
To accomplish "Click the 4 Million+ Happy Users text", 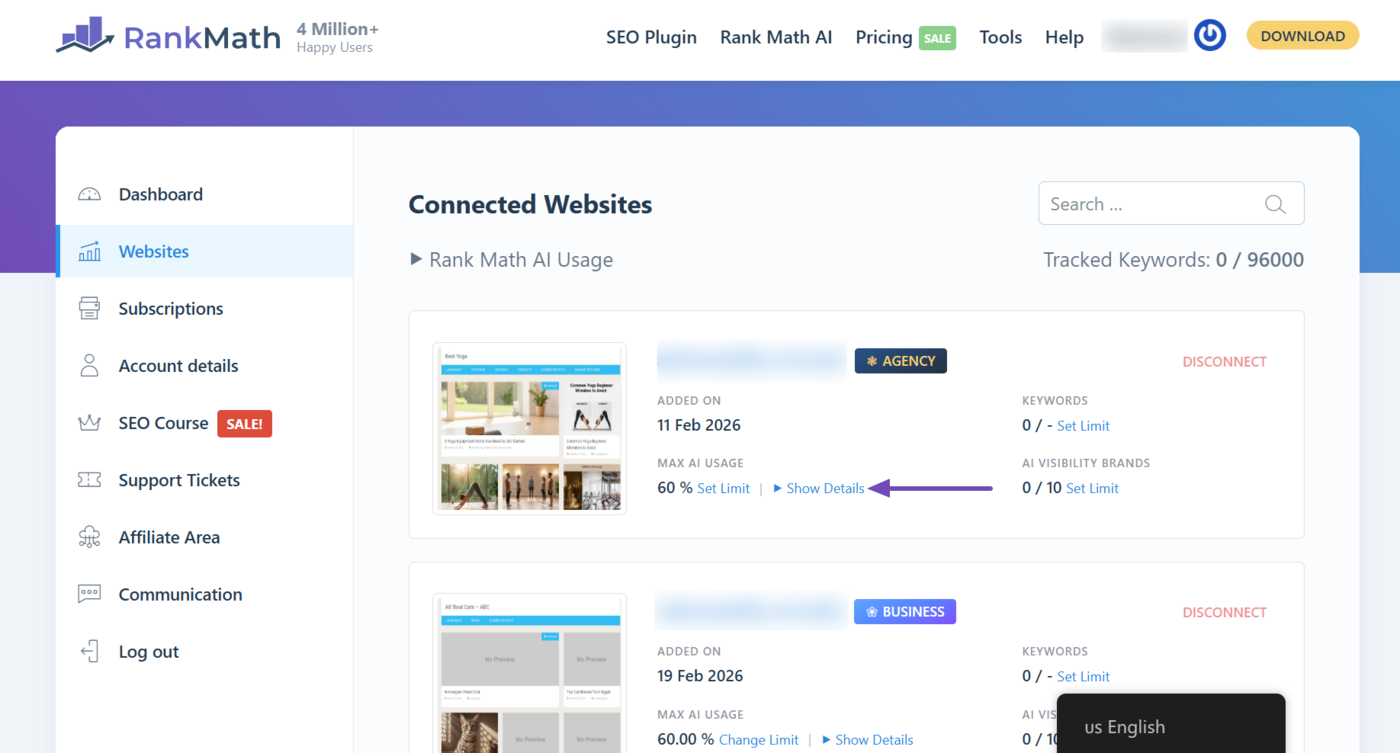I will coord(337,38).
